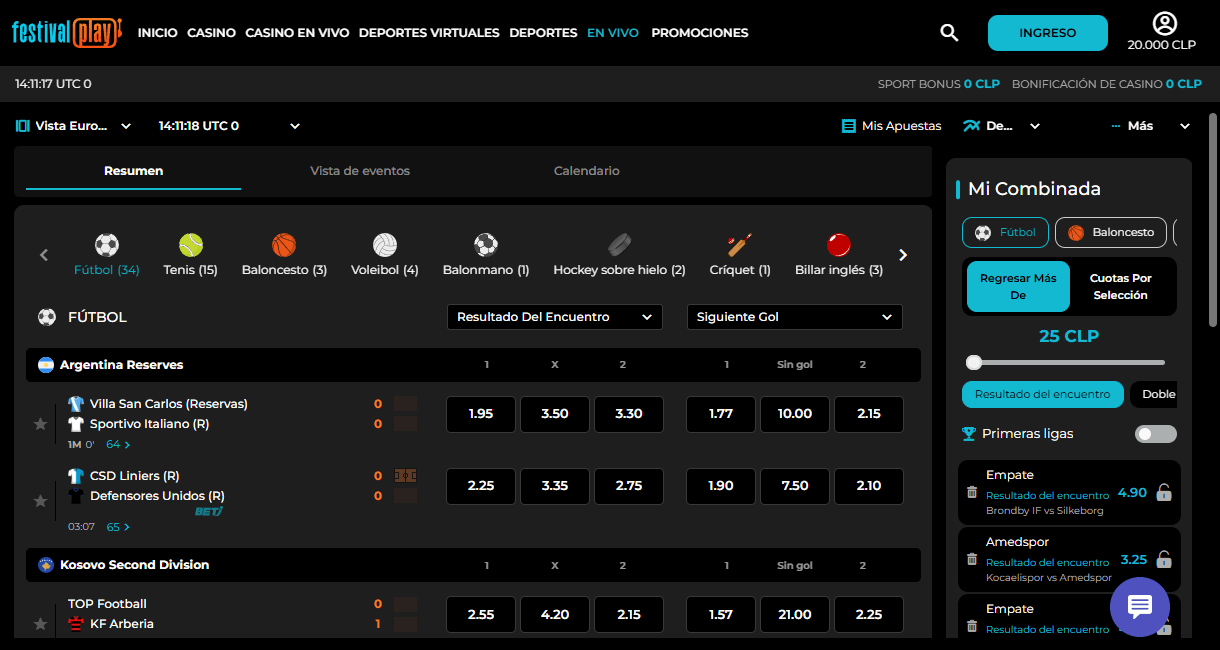1220x650 pixels.
Task: Select the Doble market chip
Action: pyautogui.click(x=1155, y=394)
